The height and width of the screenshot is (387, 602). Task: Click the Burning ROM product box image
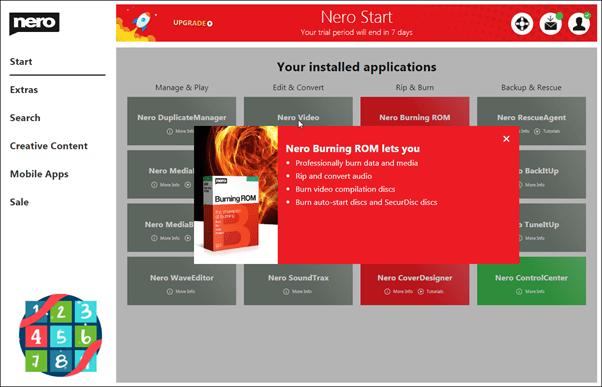pyautogui.click(x=231, y=213)
